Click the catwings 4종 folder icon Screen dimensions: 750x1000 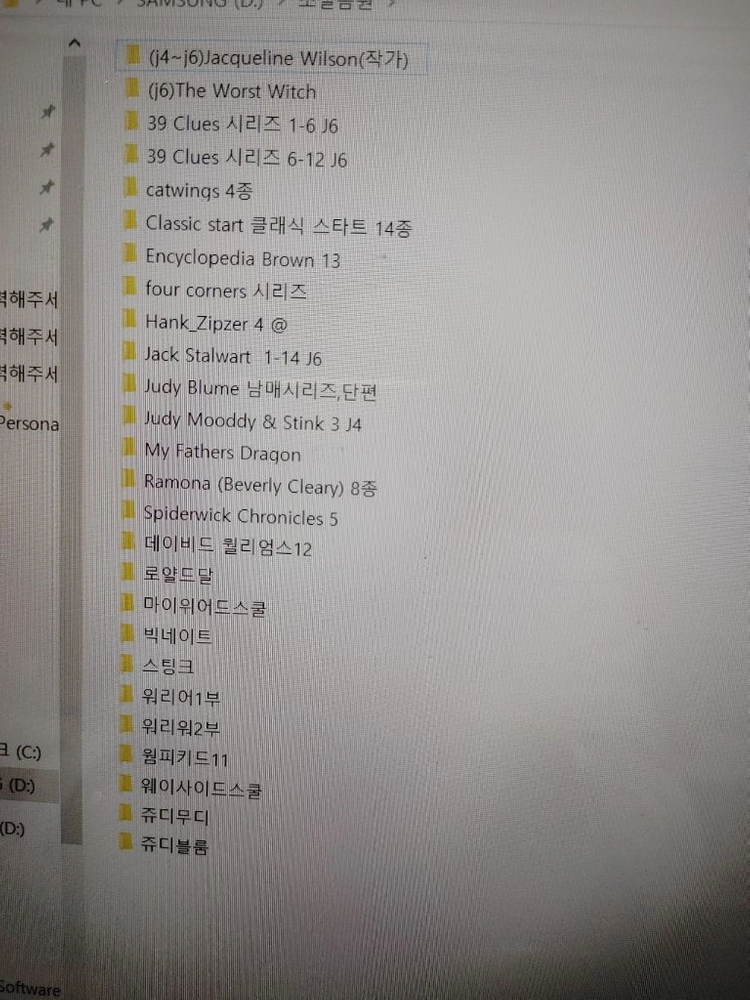click(x=131, y=187)
